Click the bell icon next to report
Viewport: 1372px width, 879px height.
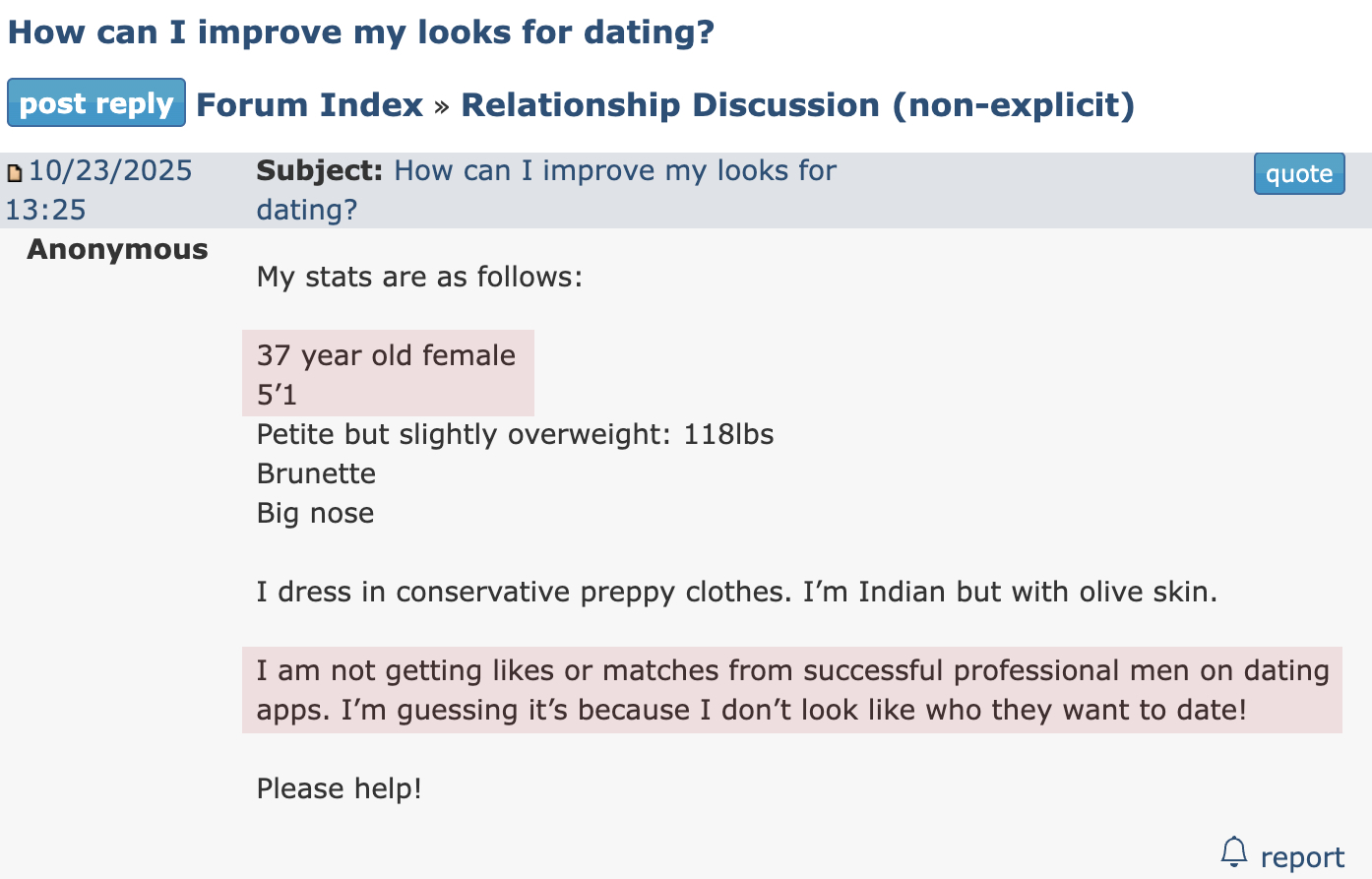(x=1233, y=852)
